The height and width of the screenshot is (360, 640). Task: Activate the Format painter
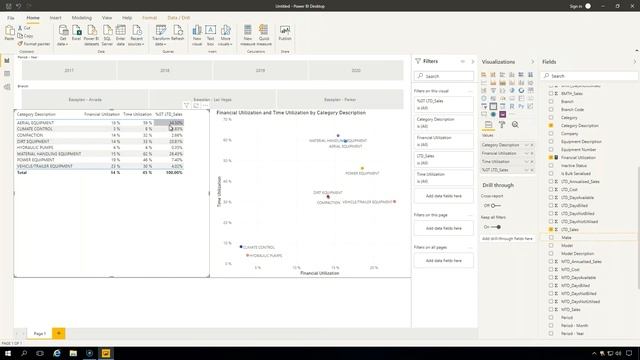pos(33,44)
